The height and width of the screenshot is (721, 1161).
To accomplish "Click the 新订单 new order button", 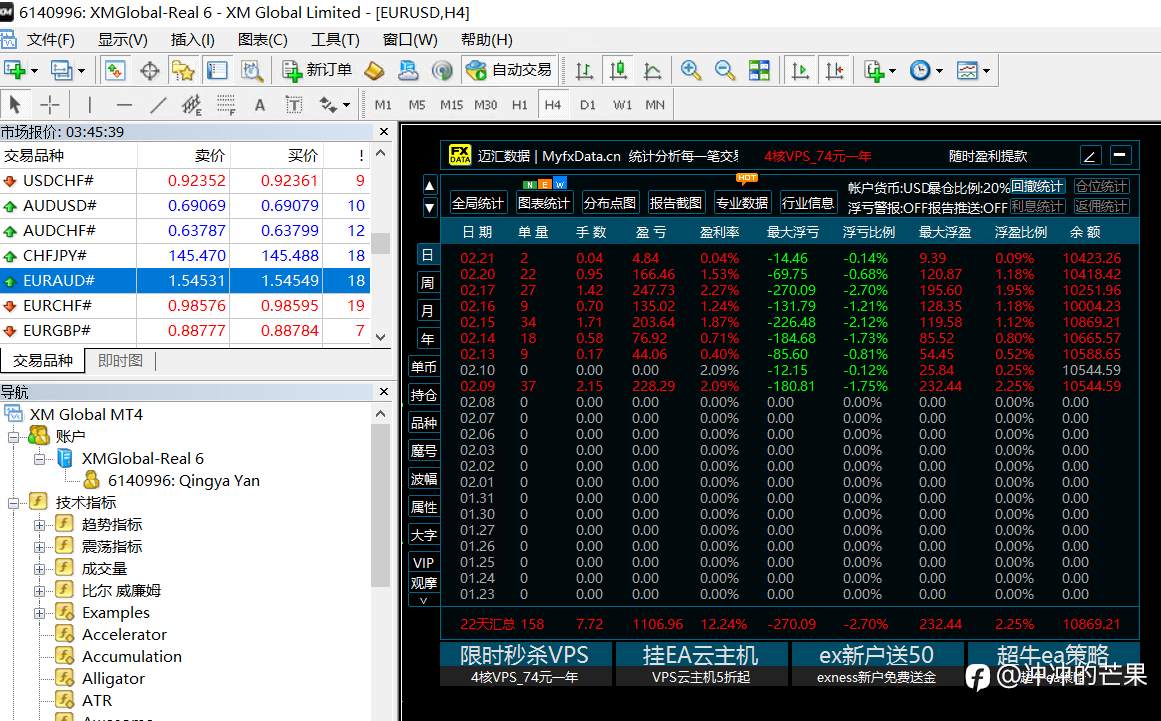I will coord(317,70).
